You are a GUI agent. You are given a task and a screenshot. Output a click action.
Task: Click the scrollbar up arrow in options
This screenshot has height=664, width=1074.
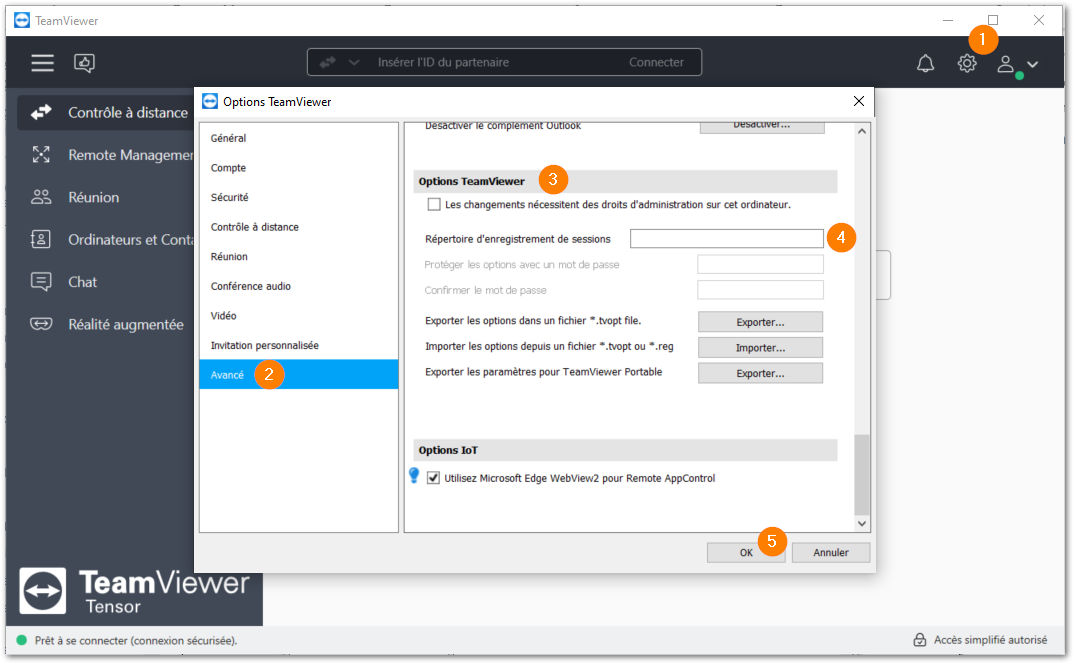tap(862, 131)
